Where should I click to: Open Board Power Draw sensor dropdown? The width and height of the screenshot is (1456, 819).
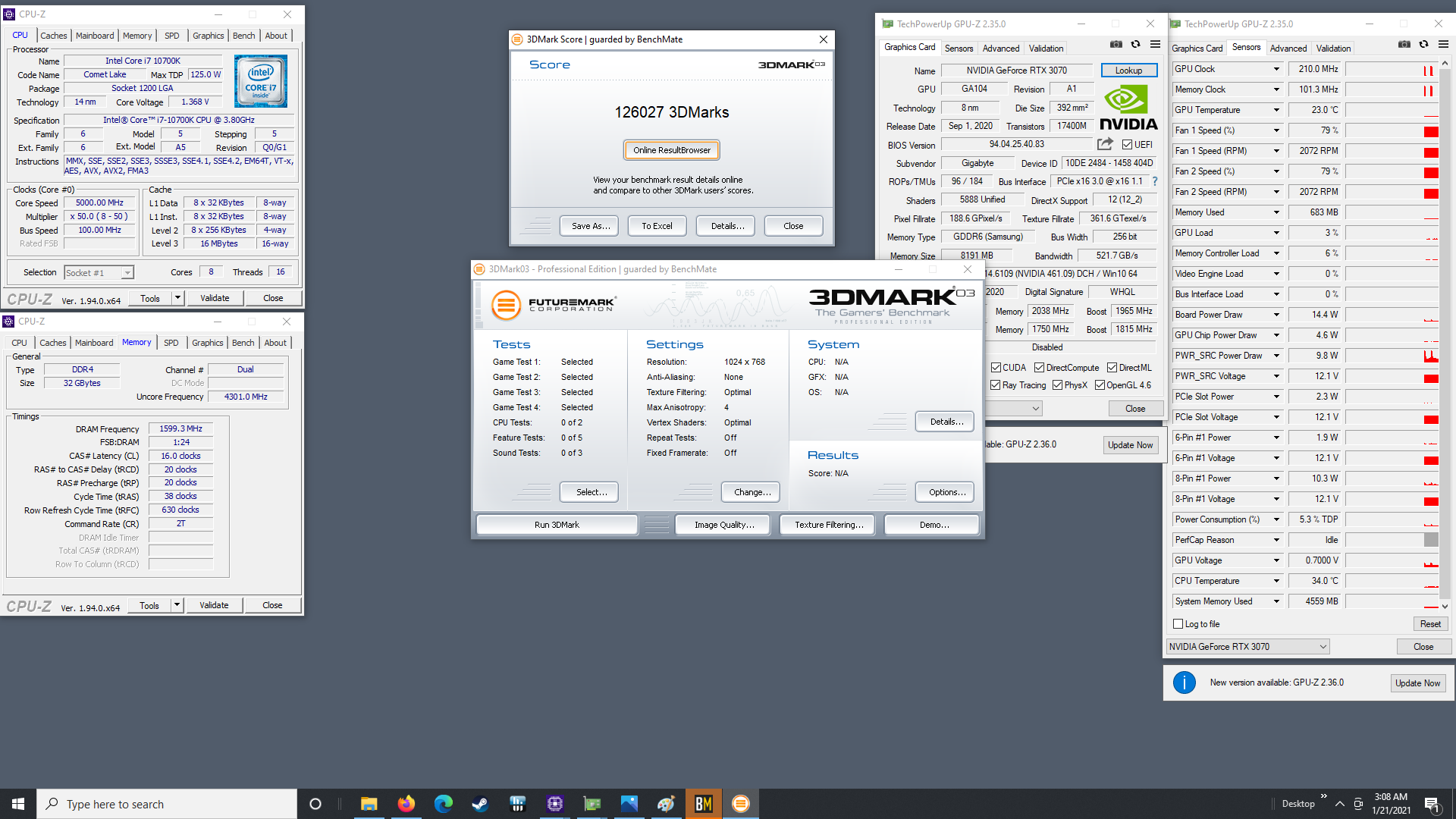click(1276, 315)
